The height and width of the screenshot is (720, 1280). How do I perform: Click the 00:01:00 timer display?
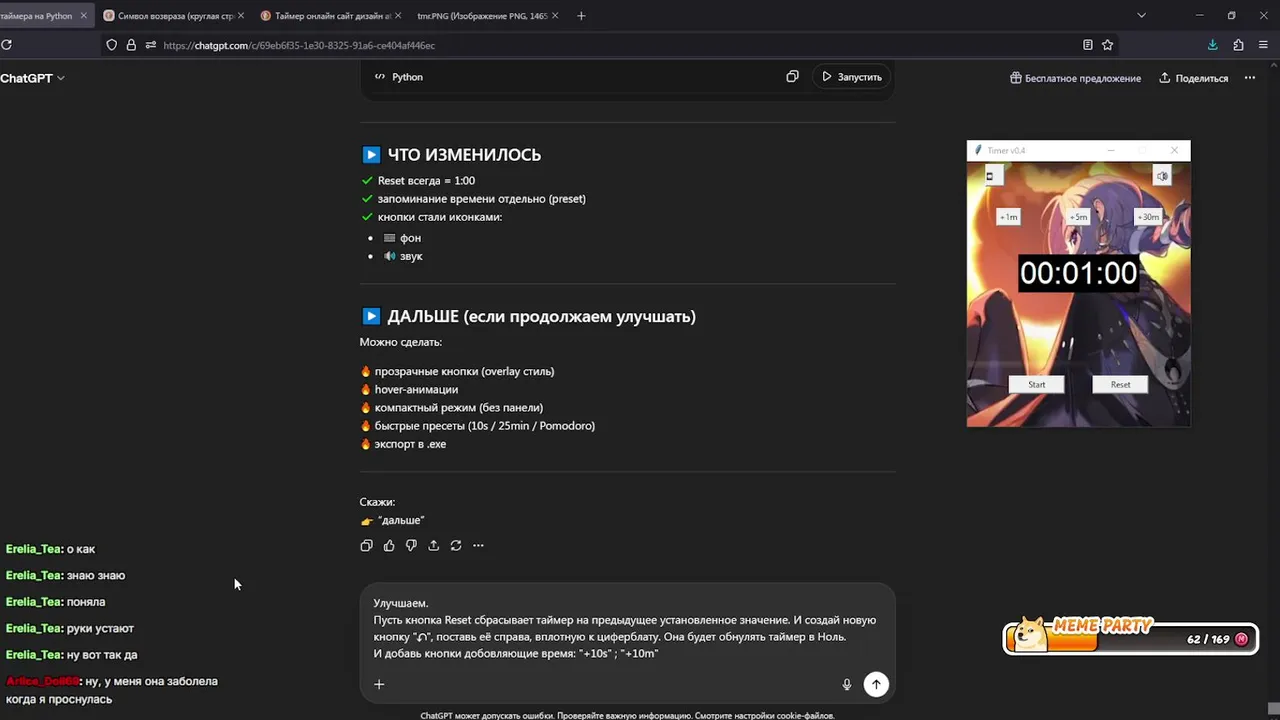1078,273
